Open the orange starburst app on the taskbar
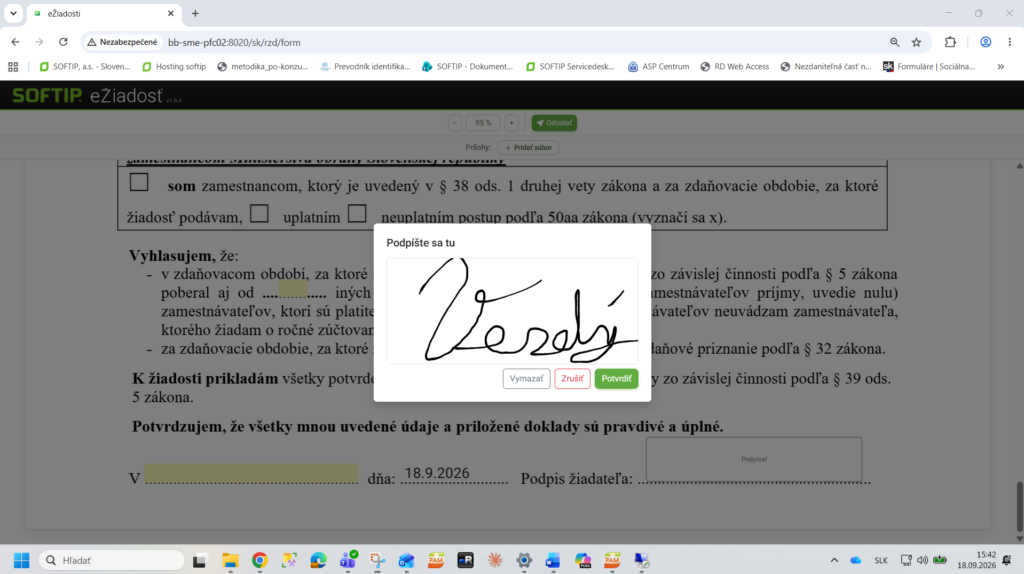The image size is (1024, 574). [x=494, y=560]
